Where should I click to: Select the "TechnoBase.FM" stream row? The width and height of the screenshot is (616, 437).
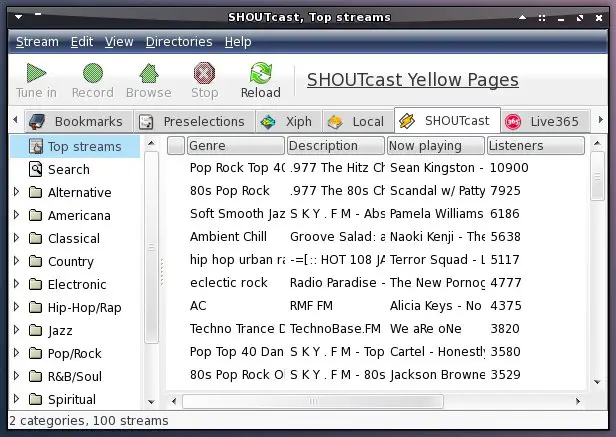coord(376,329)
